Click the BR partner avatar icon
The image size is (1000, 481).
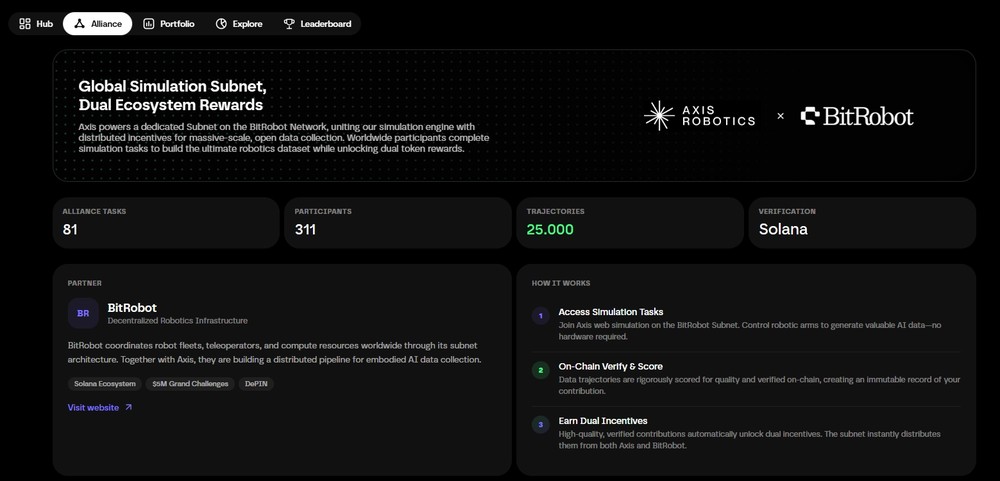point(83,313)
